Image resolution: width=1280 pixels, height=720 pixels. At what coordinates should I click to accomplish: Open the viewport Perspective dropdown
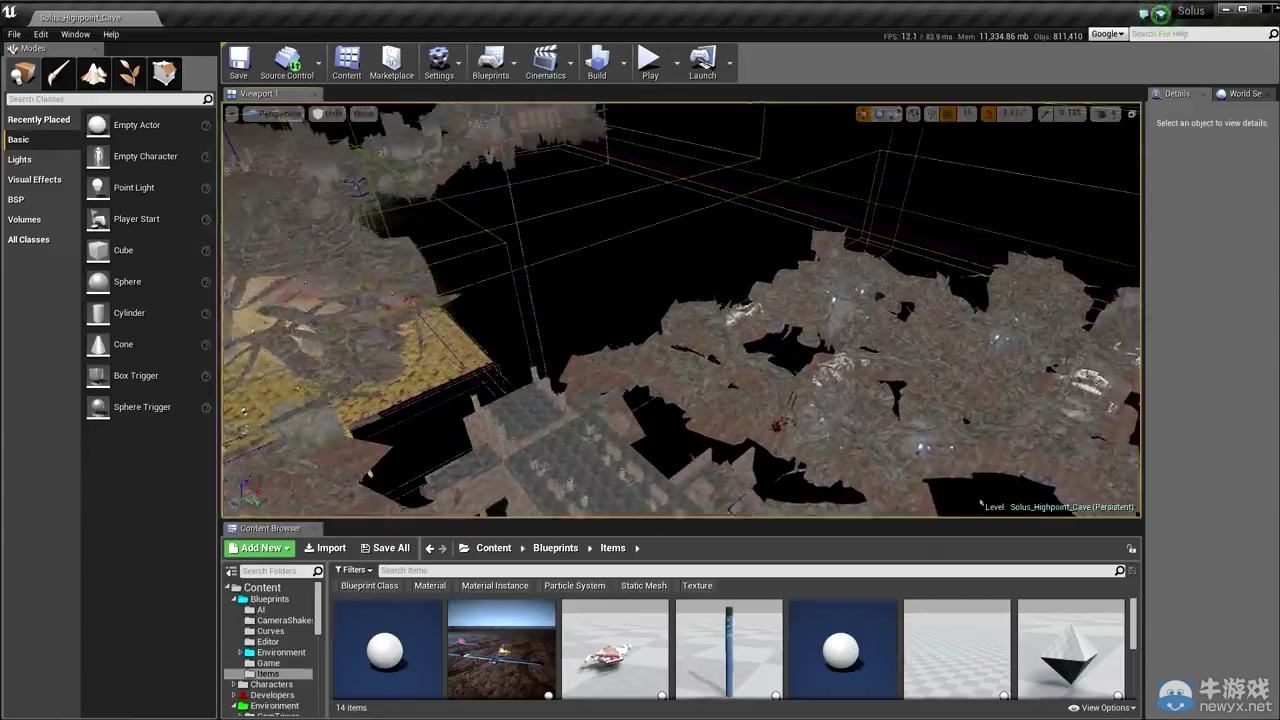tap(273, 114)
